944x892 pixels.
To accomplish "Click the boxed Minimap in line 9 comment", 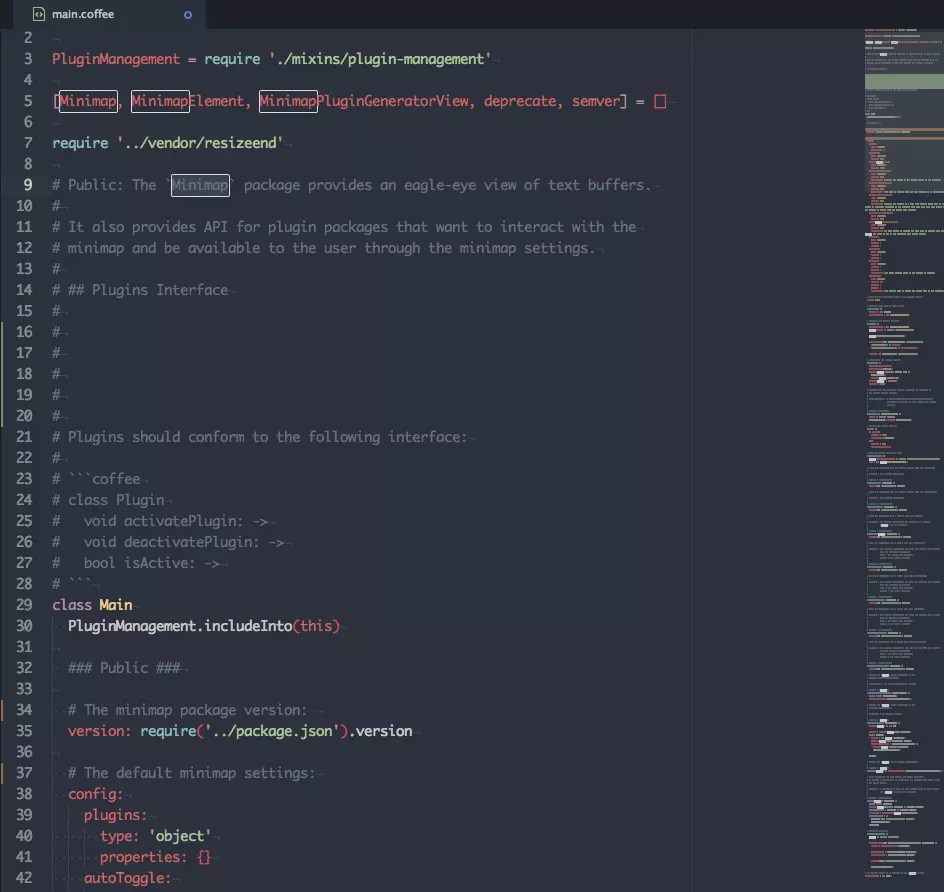I will [201, 185].
